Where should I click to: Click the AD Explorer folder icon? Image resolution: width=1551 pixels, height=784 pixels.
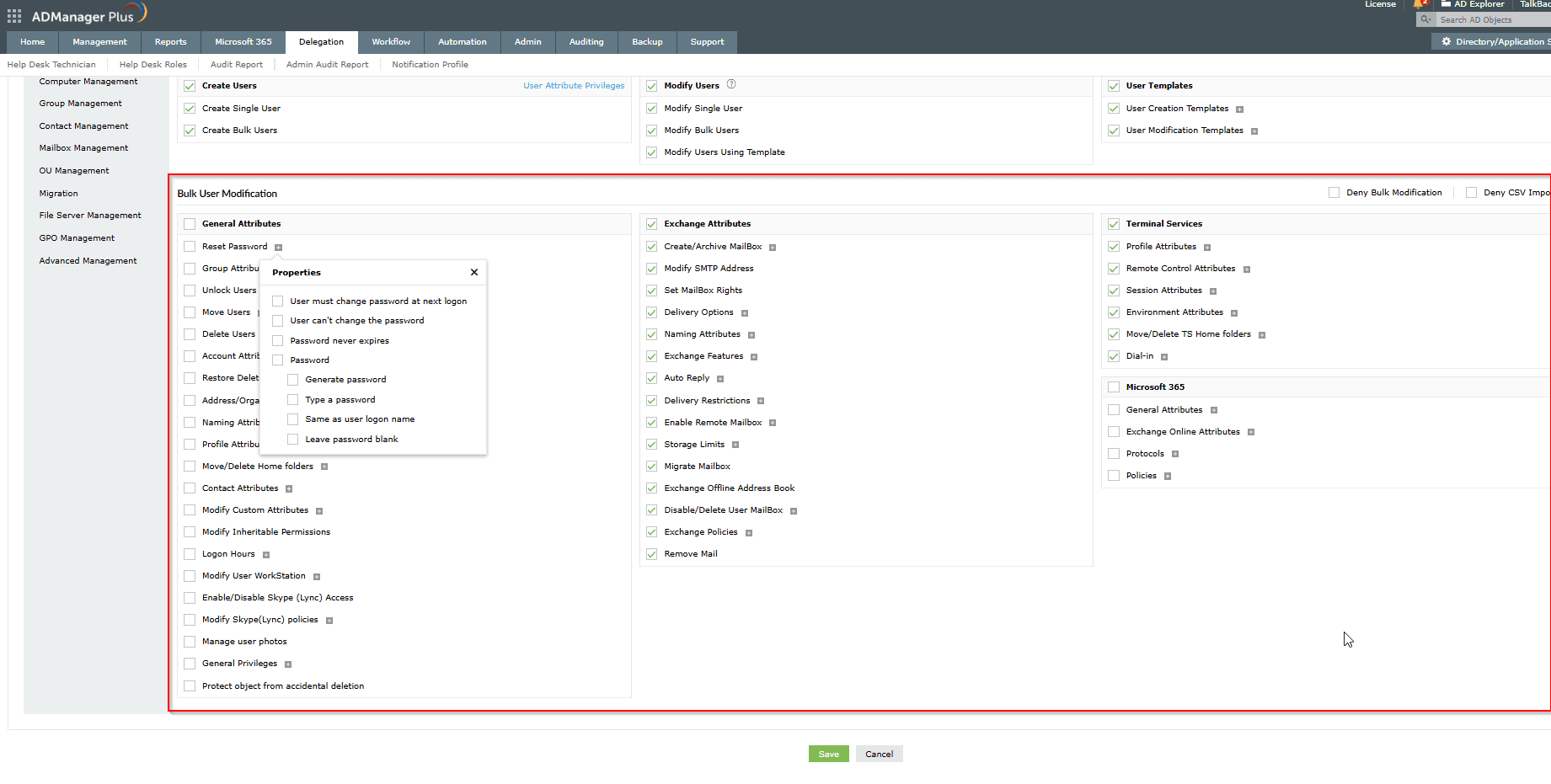(x=1446, y=4)
